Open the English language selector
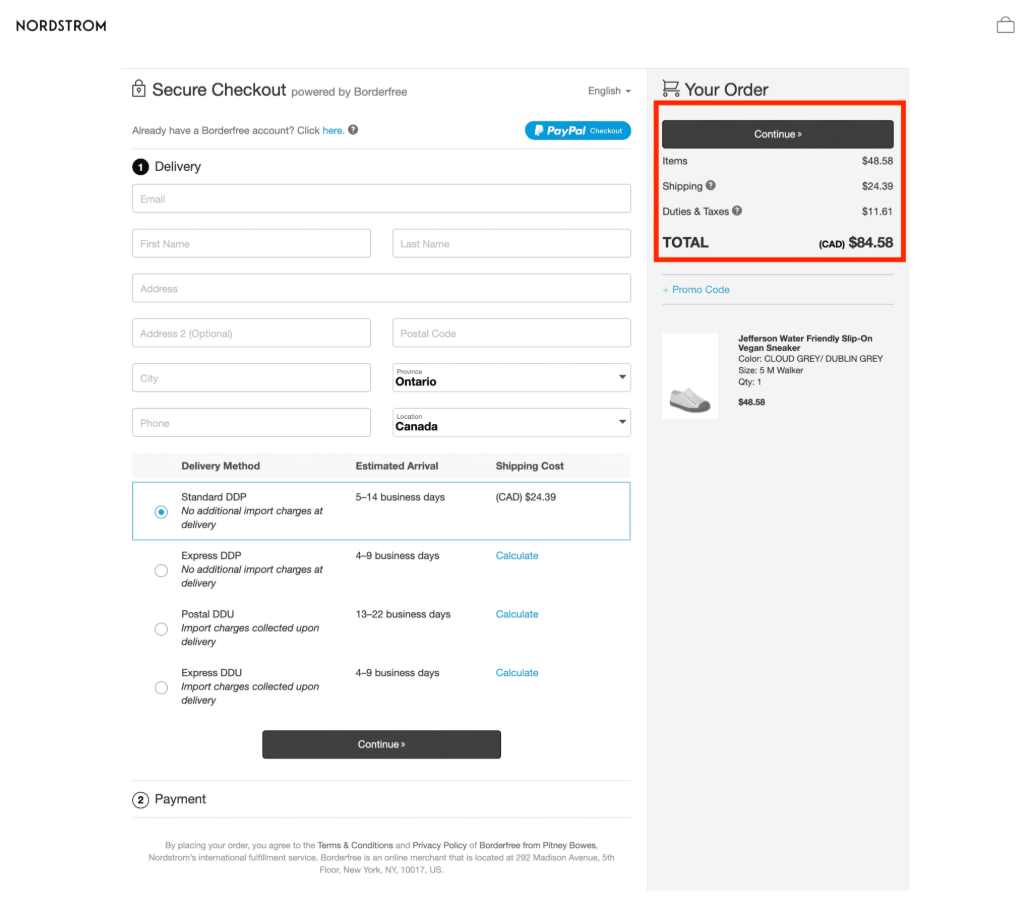Image resolution: width=1024 pixels, height=897 pixels. [x=608, y=90]
